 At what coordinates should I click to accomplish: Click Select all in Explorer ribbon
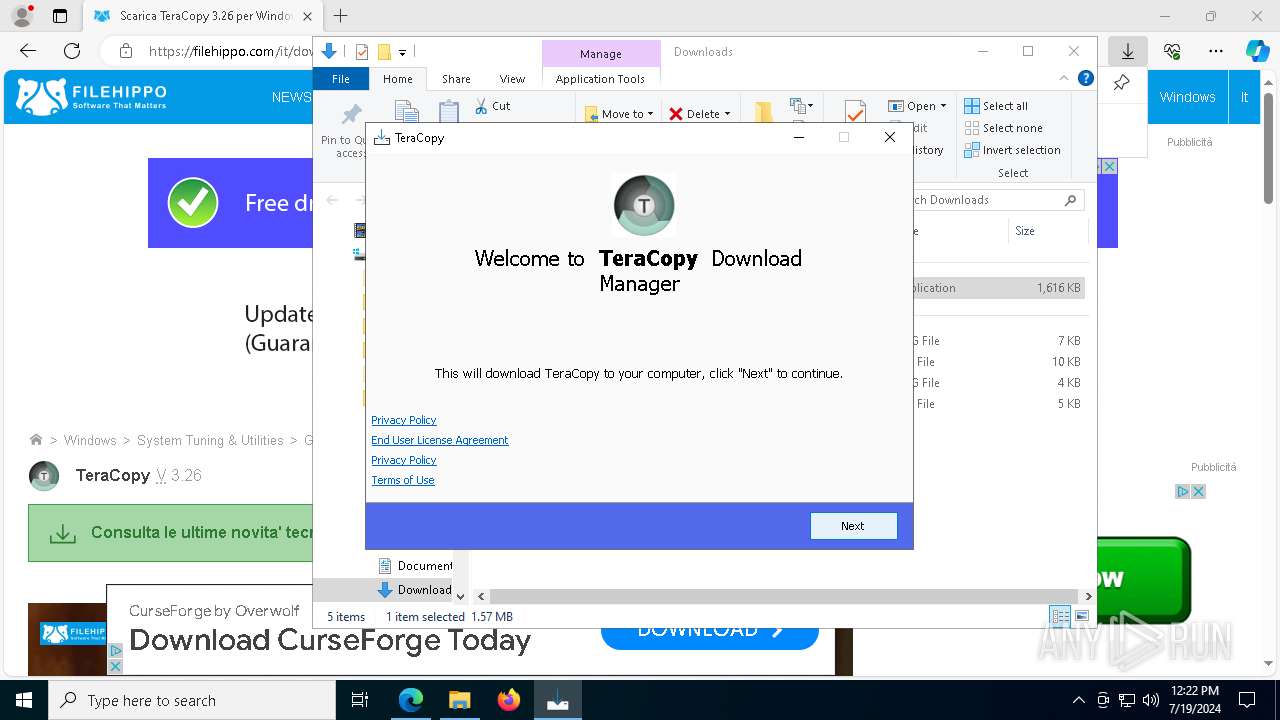point(996,106)
